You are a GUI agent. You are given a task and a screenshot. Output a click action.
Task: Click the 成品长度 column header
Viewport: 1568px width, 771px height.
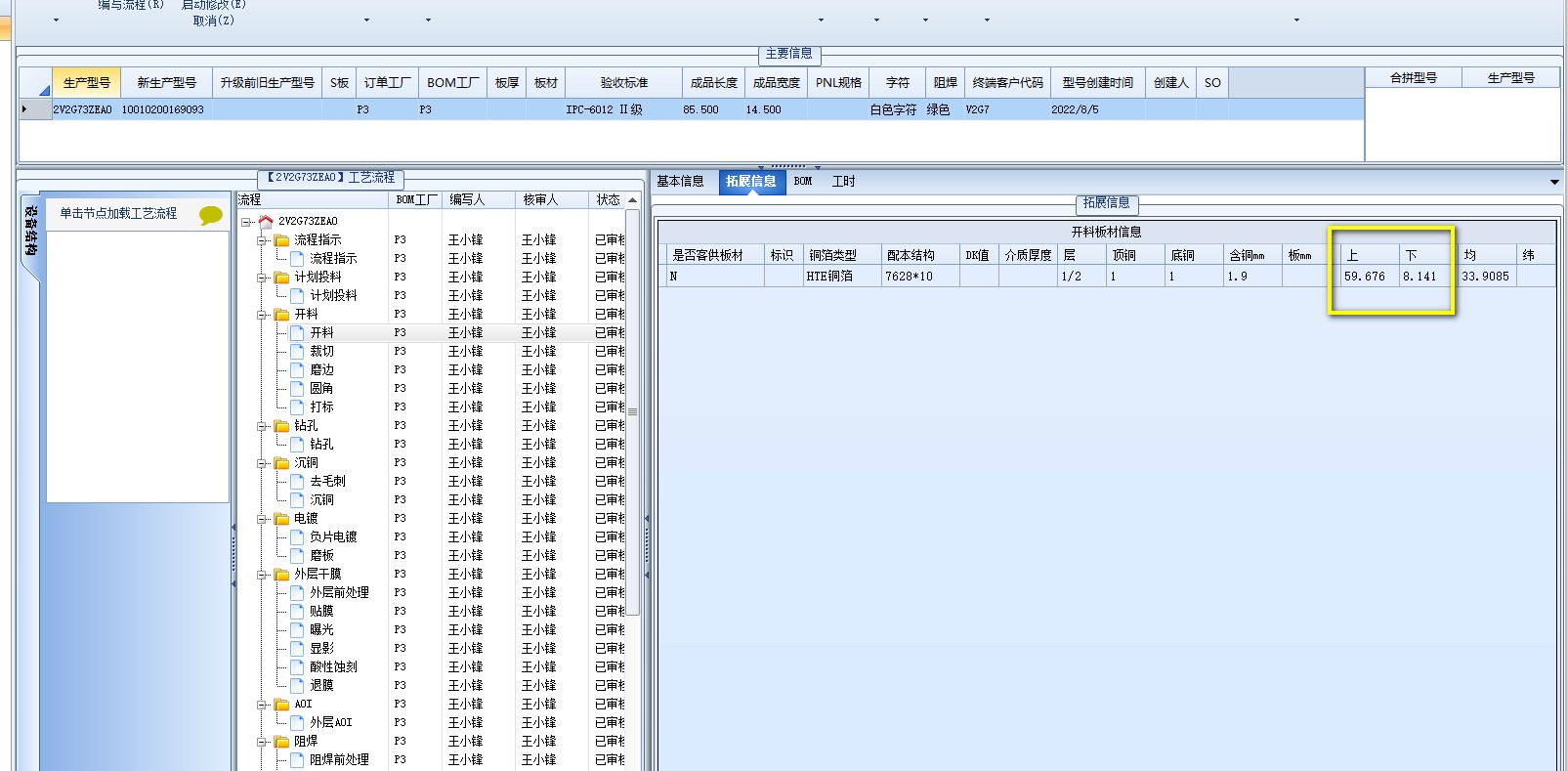[714, 83]
